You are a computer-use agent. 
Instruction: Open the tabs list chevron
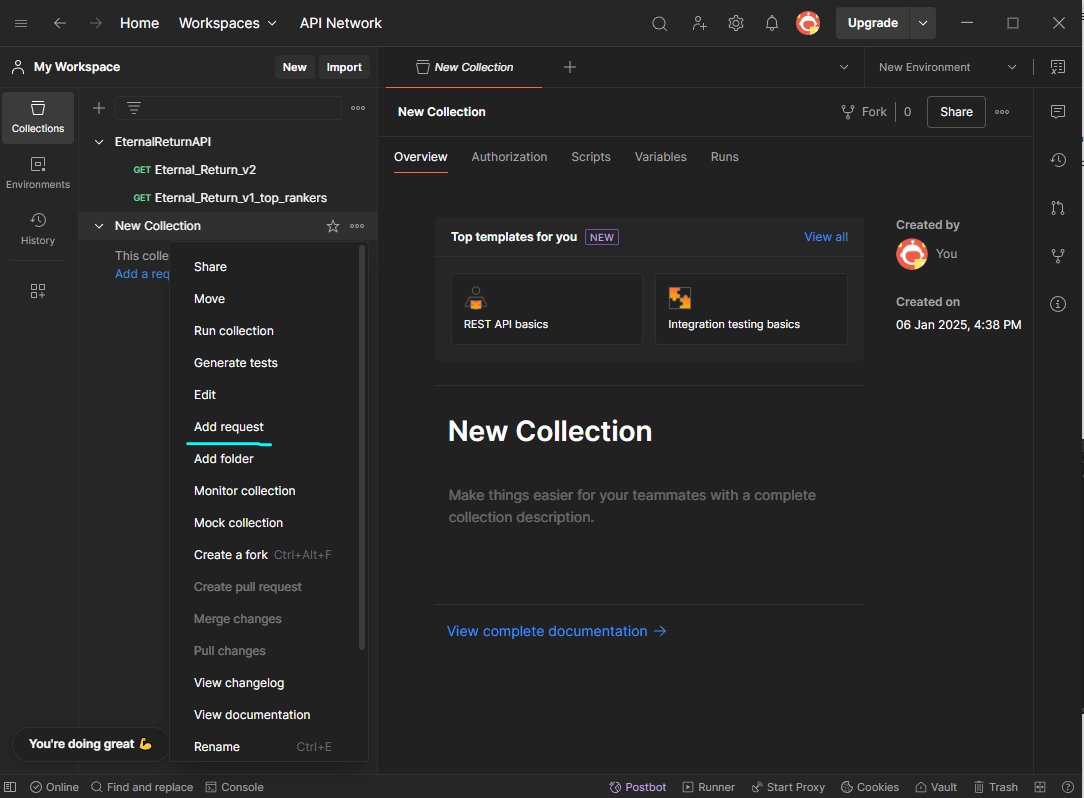click(843, 67)
